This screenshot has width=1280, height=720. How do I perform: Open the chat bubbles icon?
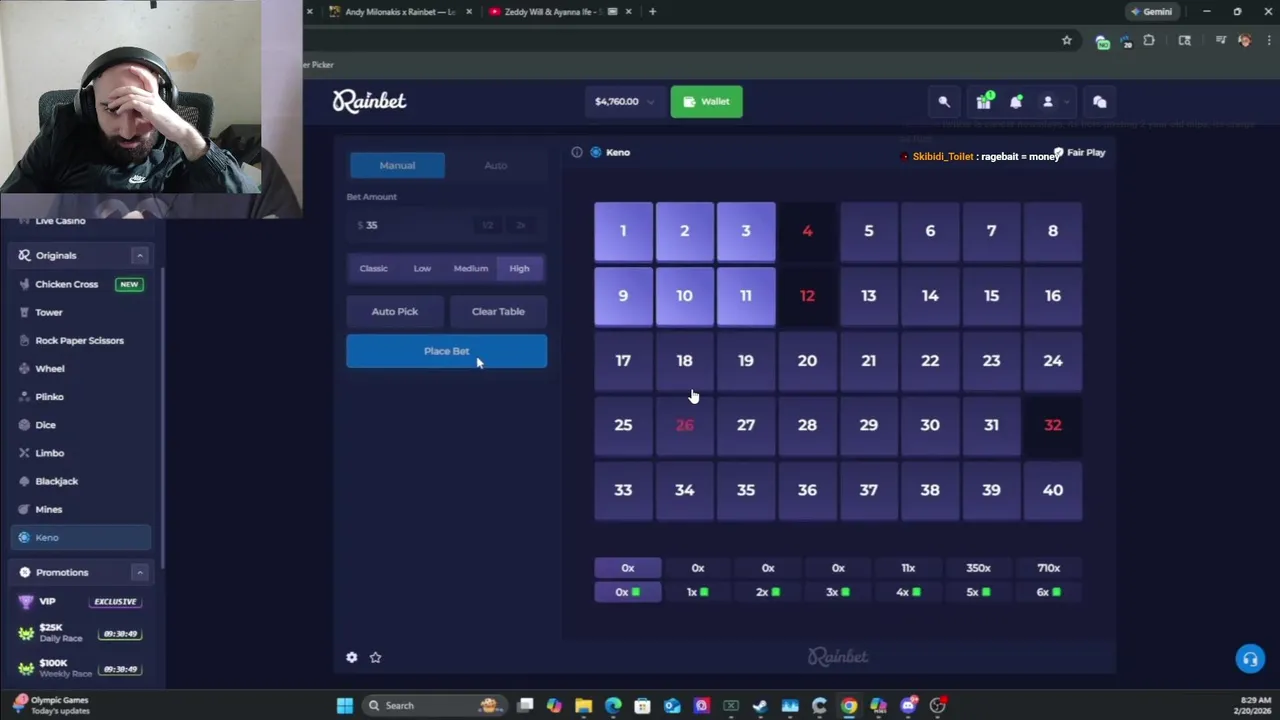[x=1099, y=102]
